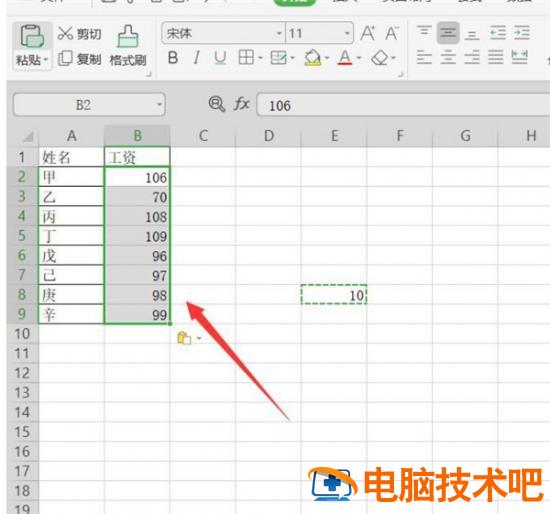Select column E header
The width and height of the screenshot is (550, 514).
(334, 135)
